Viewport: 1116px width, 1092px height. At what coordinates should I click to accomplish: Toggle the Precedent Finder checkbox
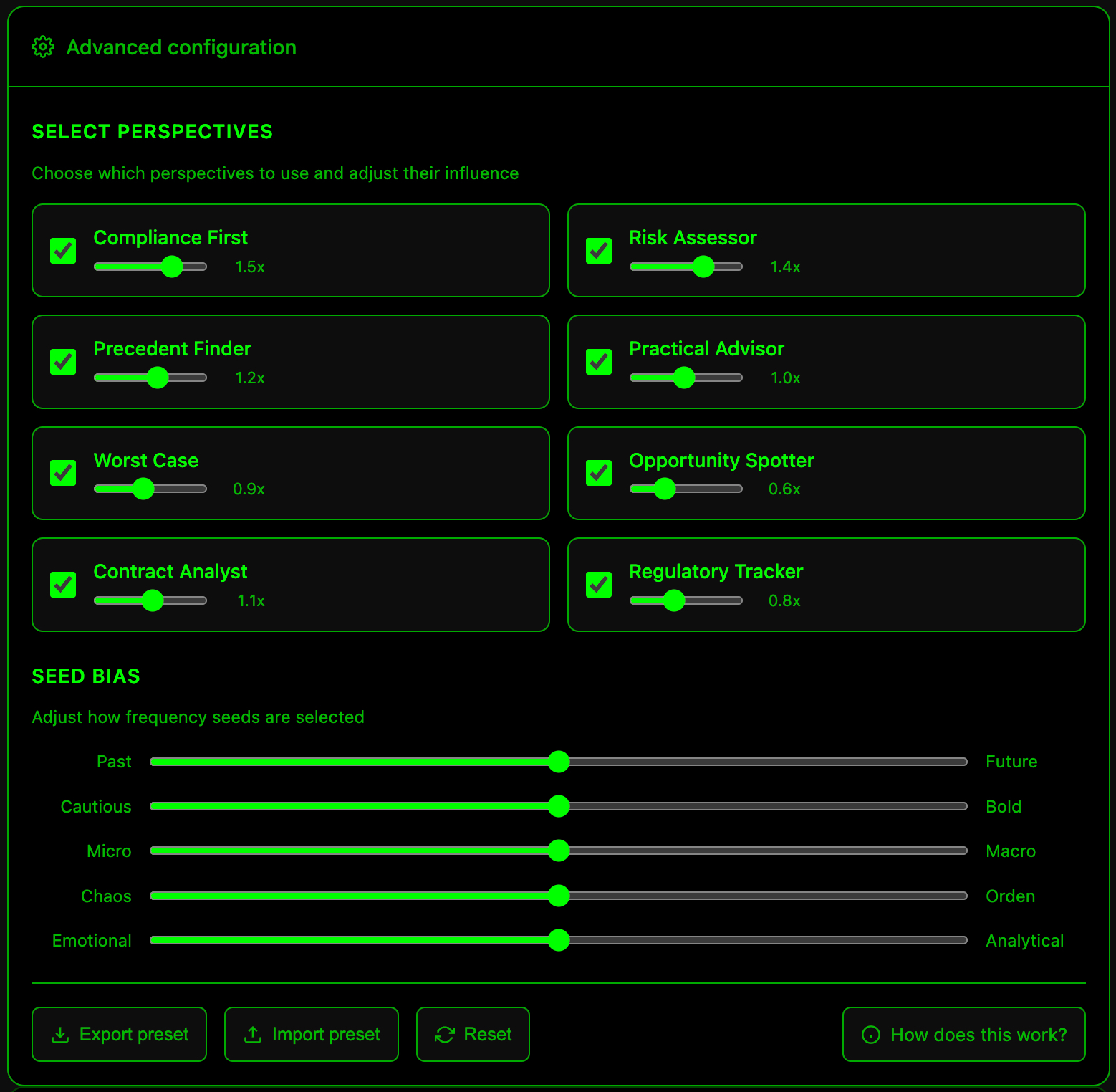(x=62, y=362)
